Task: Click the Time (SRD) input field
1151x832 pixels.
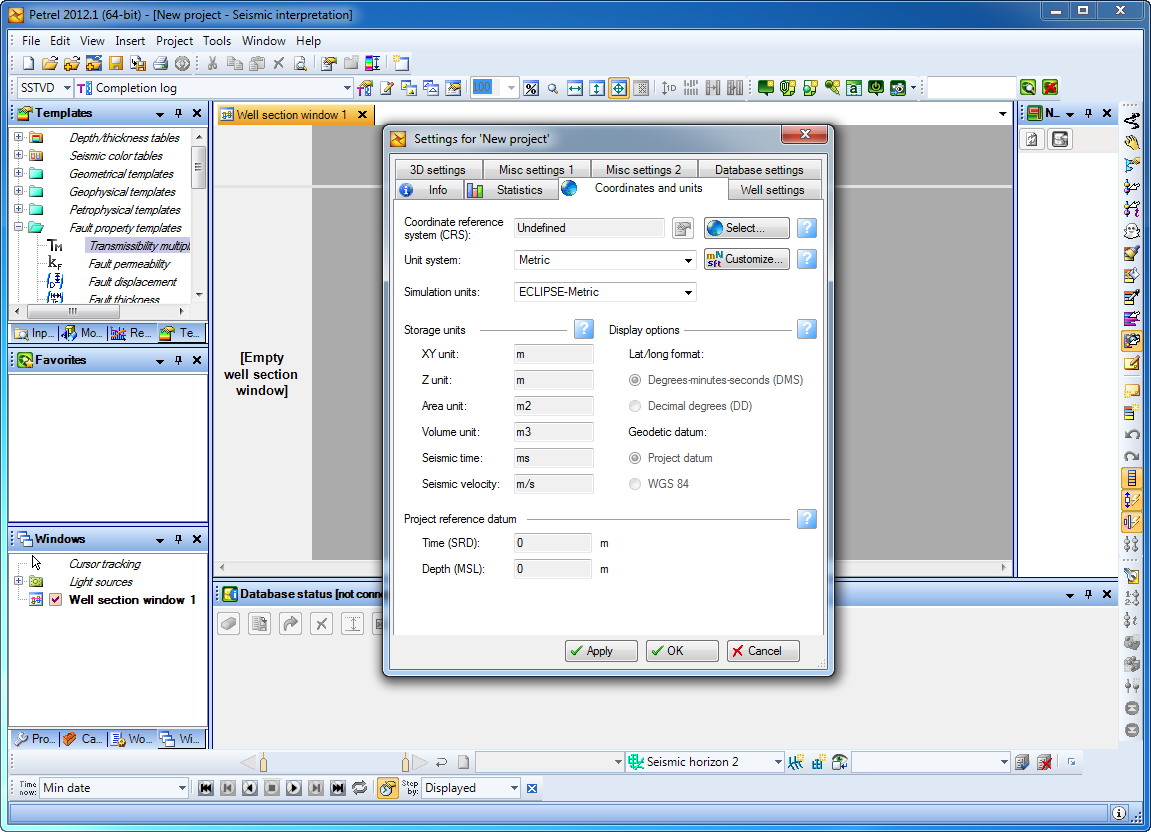Action: coord(552,543)
